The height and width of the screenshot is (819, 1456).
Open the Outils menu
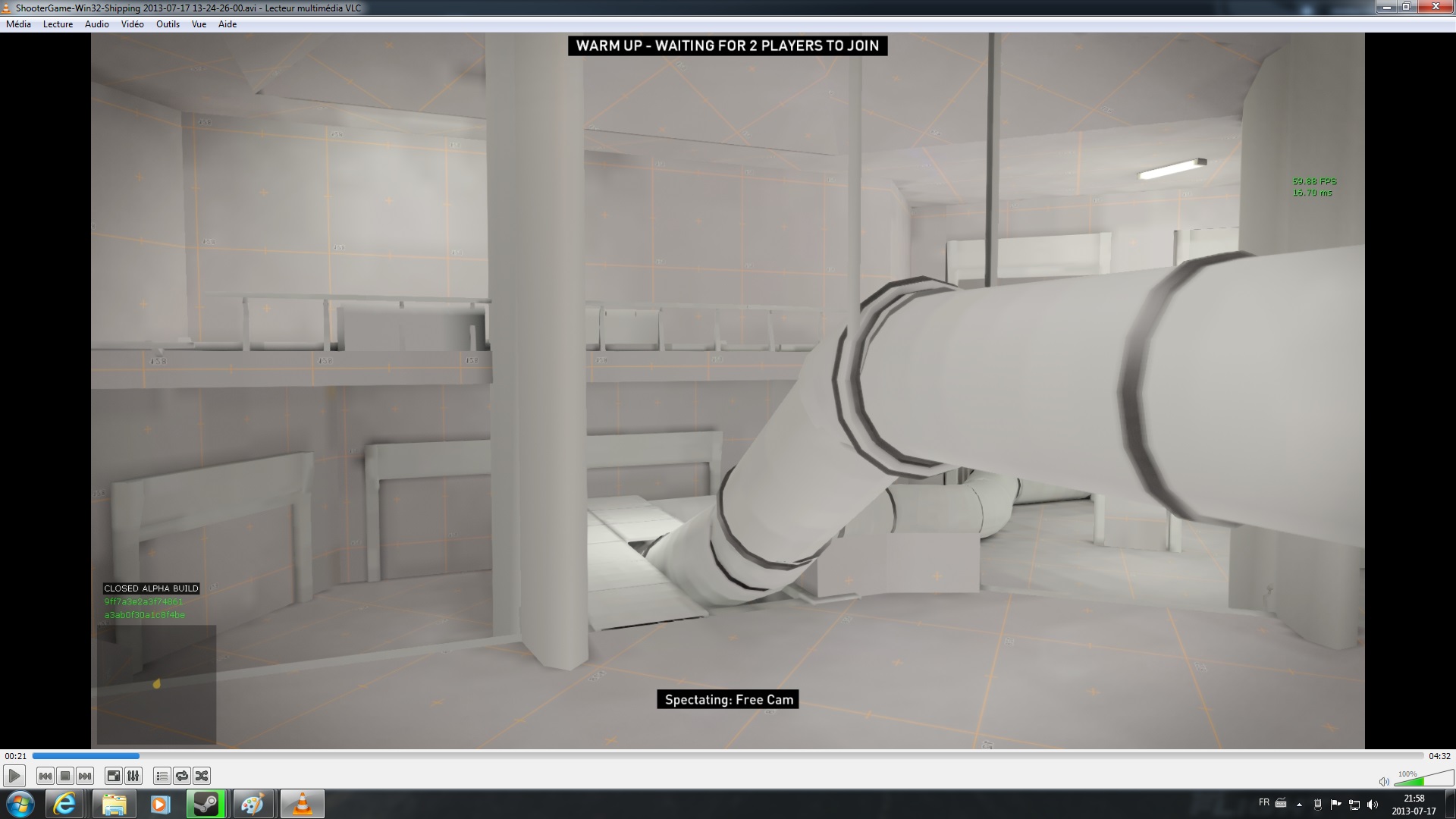tap(168, 24)
